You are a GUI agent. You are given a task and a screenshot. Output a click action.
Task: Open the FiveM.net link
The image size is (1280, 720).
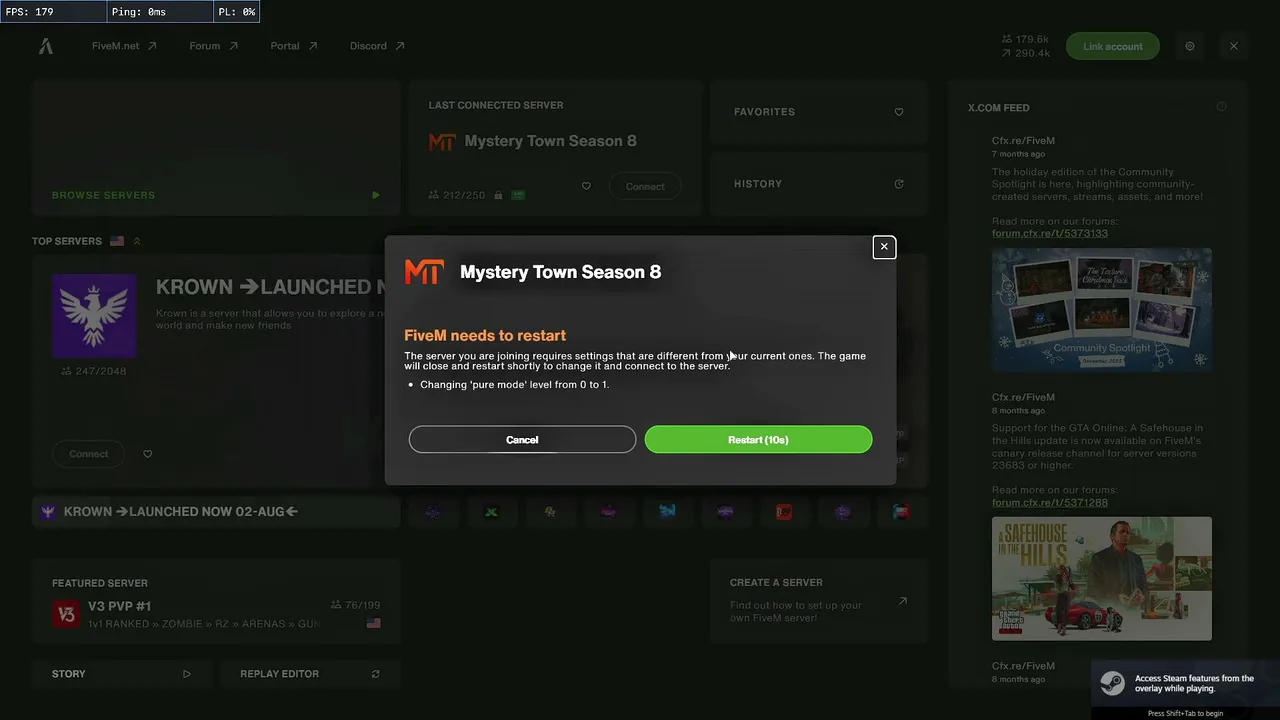[124, 46]
